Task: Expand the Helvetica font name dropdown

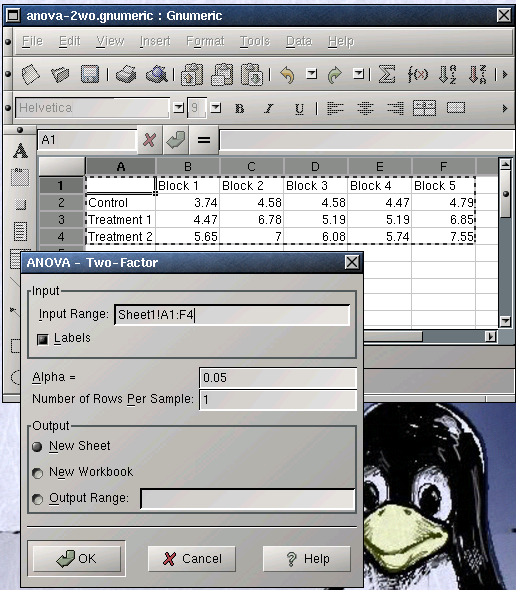Action: 178,108
